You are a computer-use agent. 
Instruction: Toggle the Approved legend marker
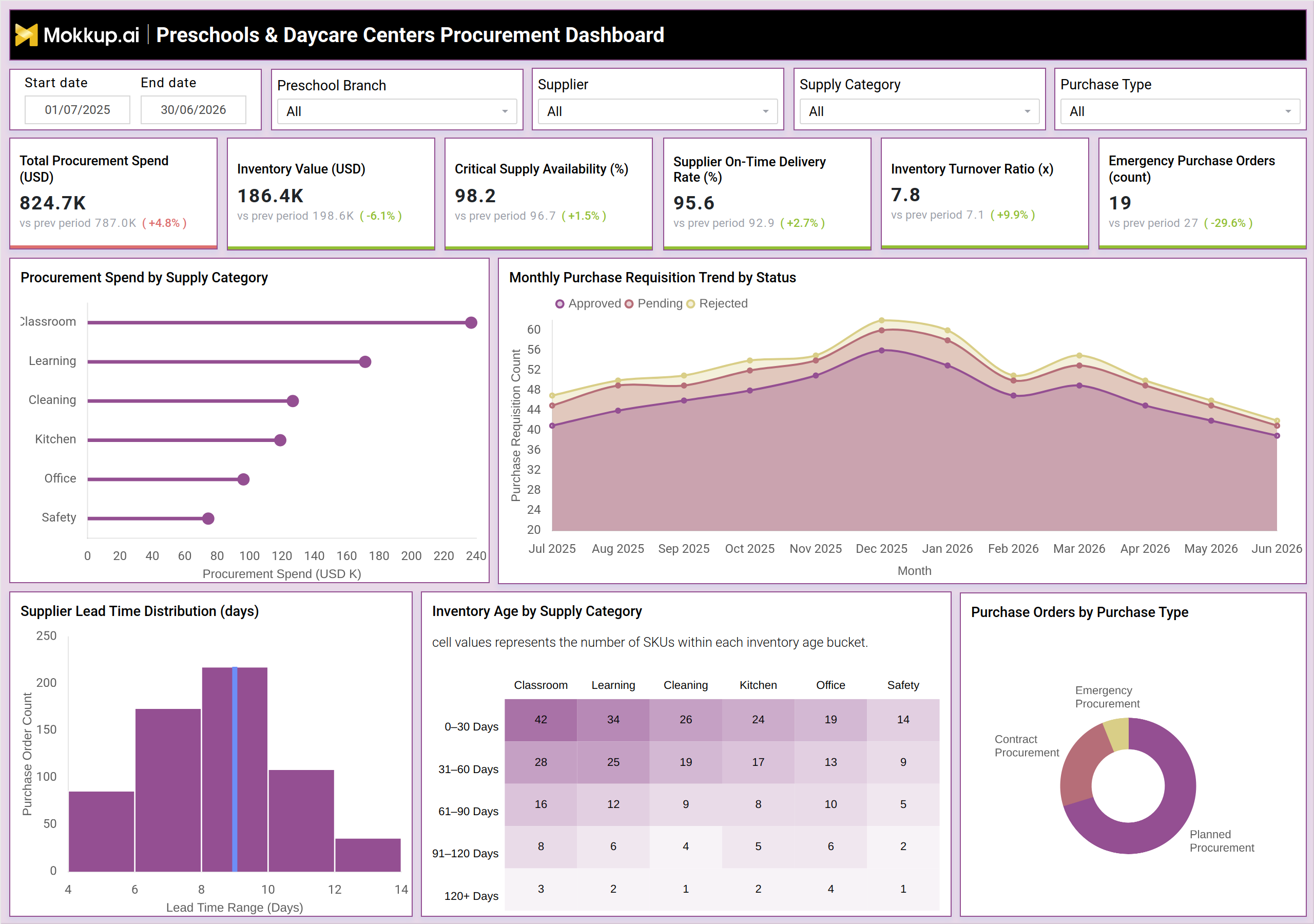(559, 304)
